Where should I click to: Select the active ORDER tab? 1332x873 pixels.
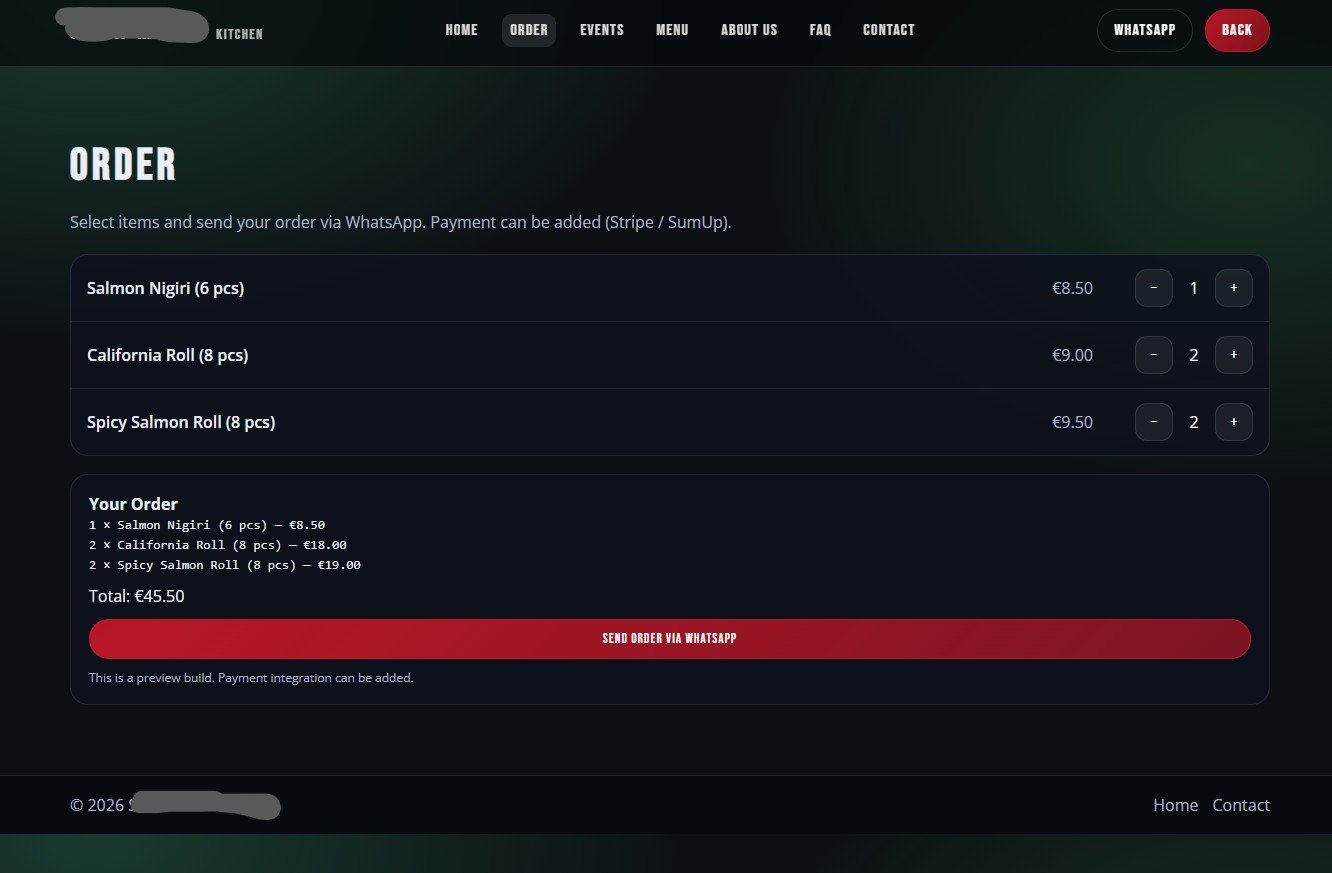528,30
